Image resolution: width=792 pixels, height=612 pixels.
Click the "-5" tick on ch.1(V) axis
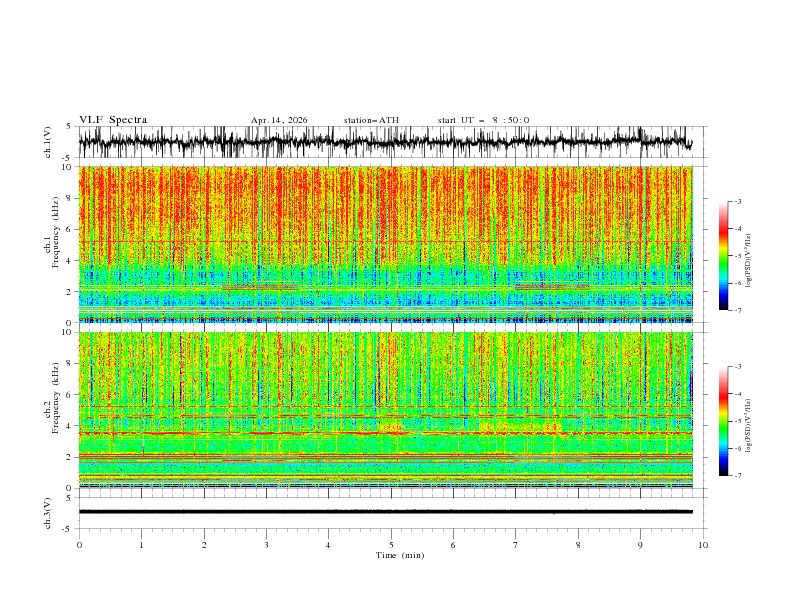68,157
